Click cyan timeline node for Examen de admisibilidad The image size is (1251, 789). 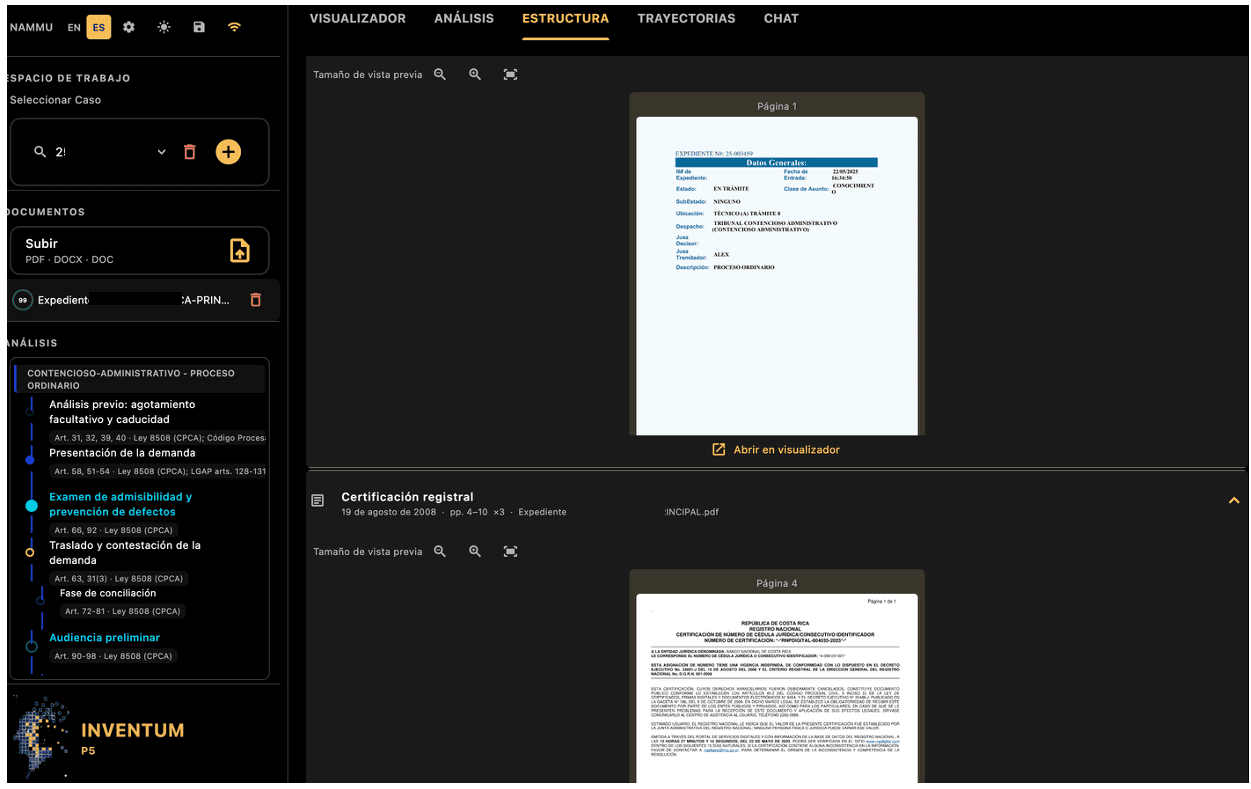pyautogui.click(x=31, y=506)
